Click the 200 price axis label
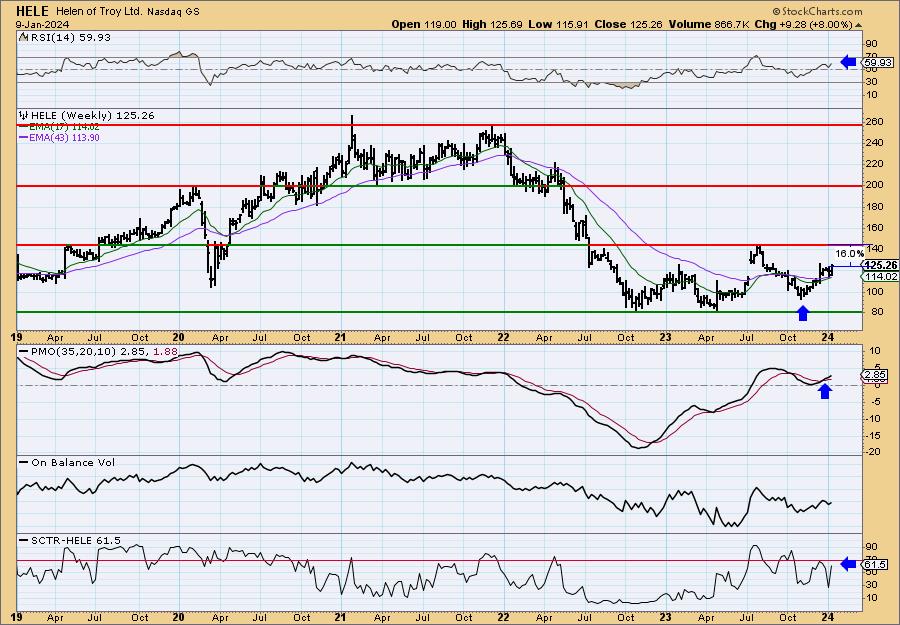Screen dimensions: 900x625 [875, 185]
